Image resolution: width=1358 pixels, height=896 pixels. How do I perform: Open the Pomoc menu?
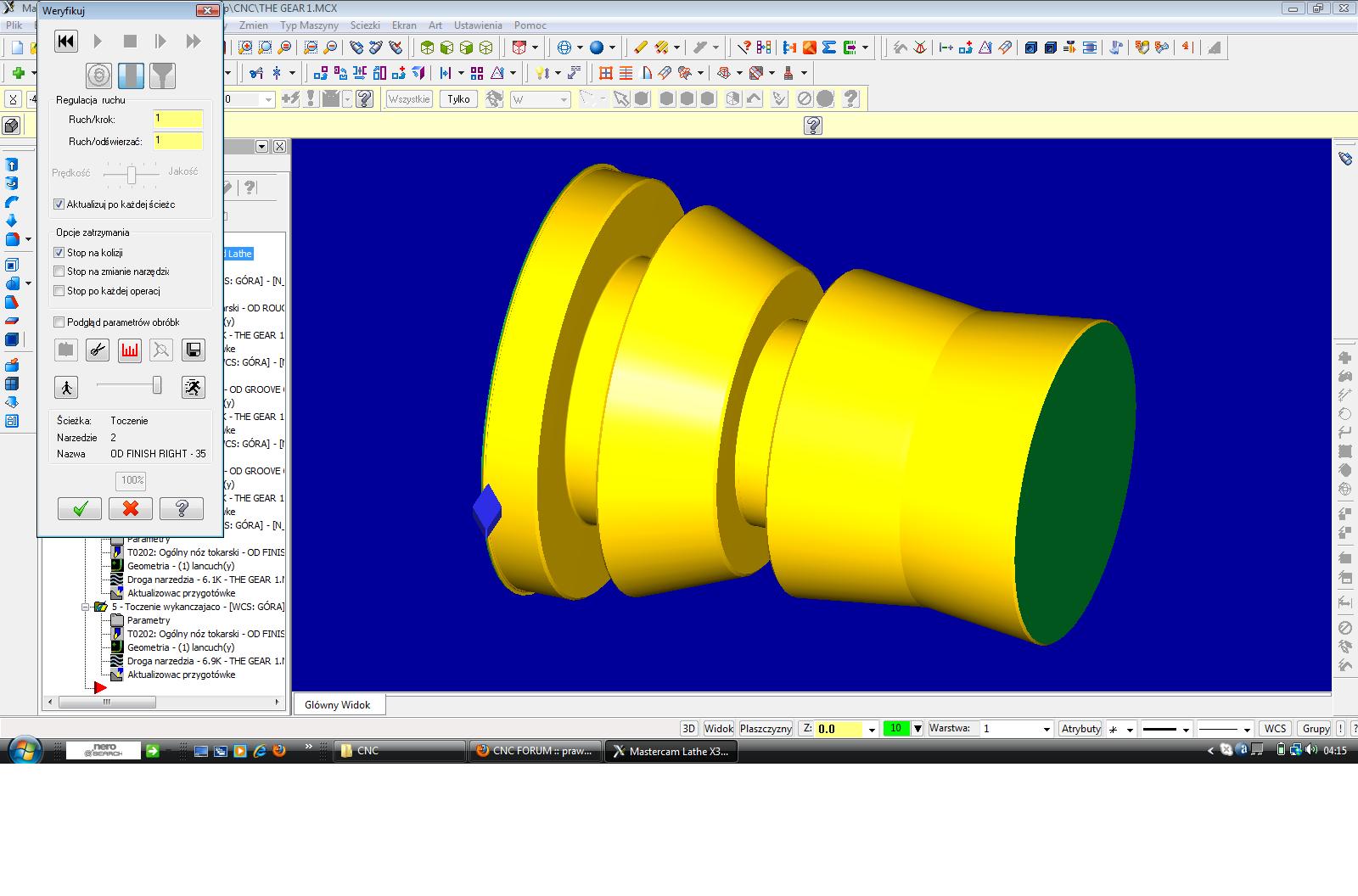(530, 25)
